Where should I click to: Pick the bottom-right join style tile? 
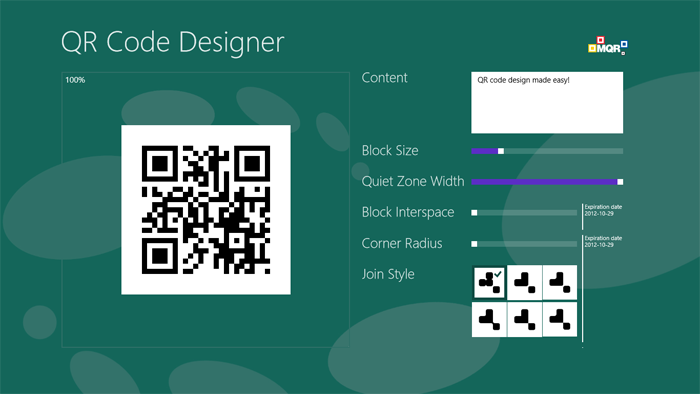560,319
